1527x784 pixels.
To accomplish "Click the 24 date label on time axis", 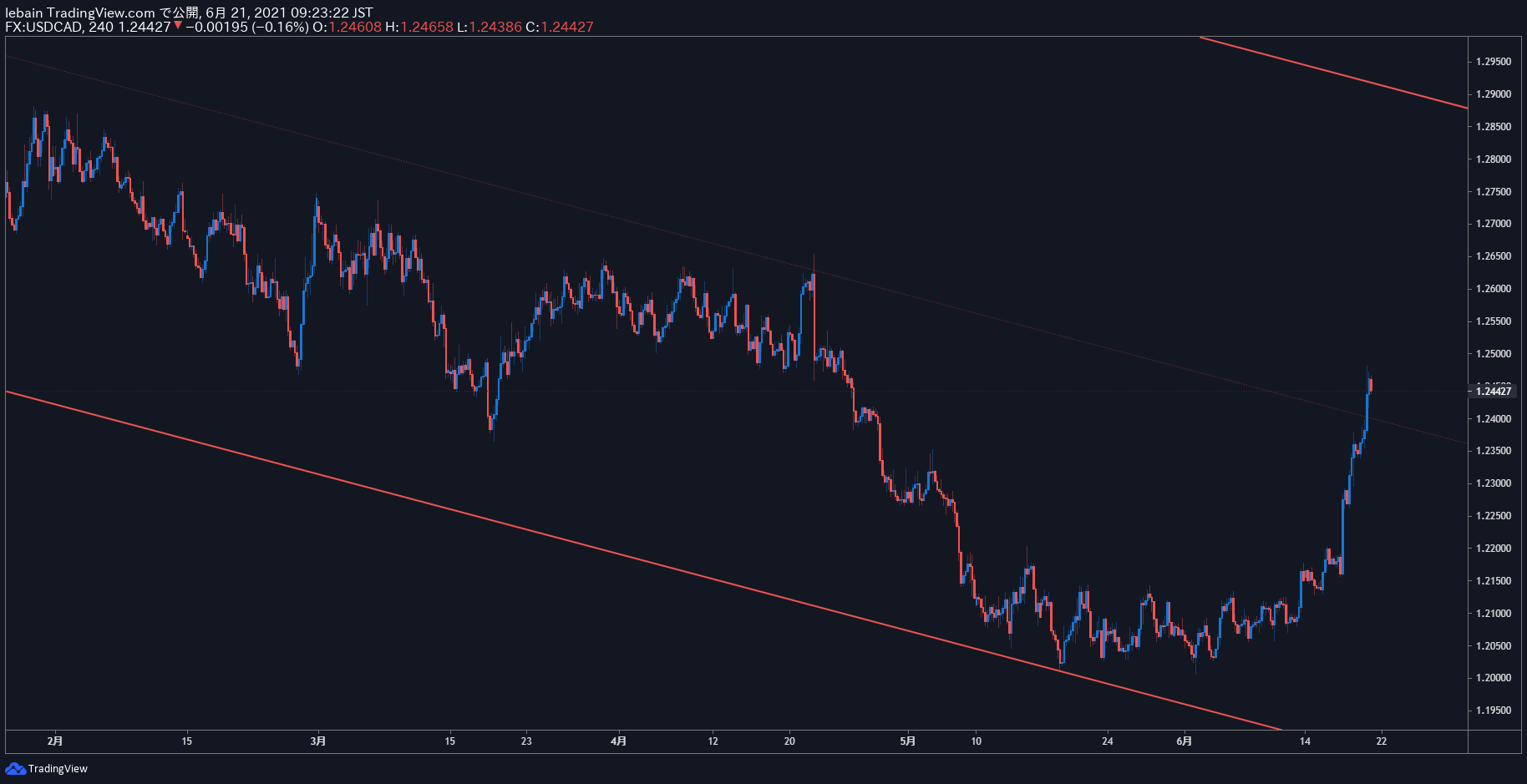I will [x=1108, y=741].
